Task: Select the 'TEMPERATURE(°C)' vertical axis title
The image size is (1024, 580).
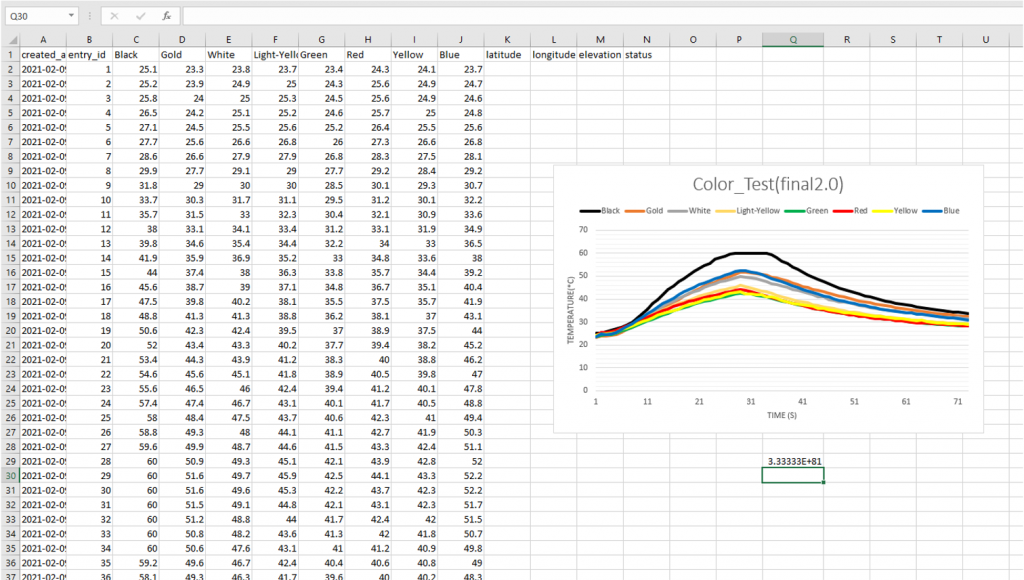Action: pyautogui.click(x=570, y=310)
